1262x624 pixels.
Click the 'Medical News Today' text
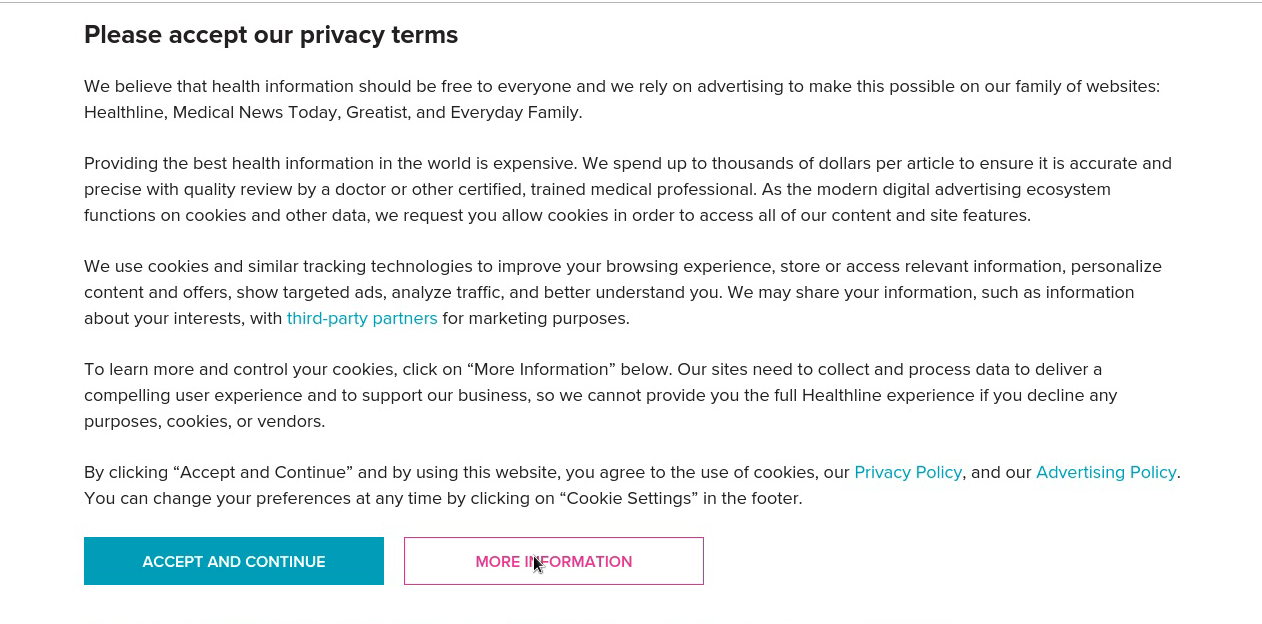coord(255,112)
